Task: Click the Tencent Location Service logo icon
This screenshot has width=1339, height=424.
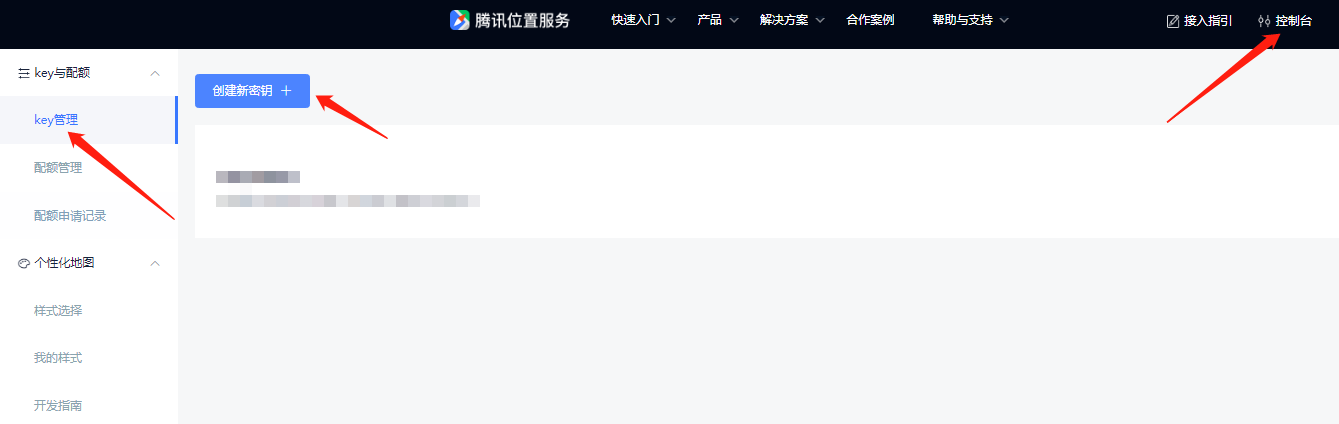Action: [459, 20]
